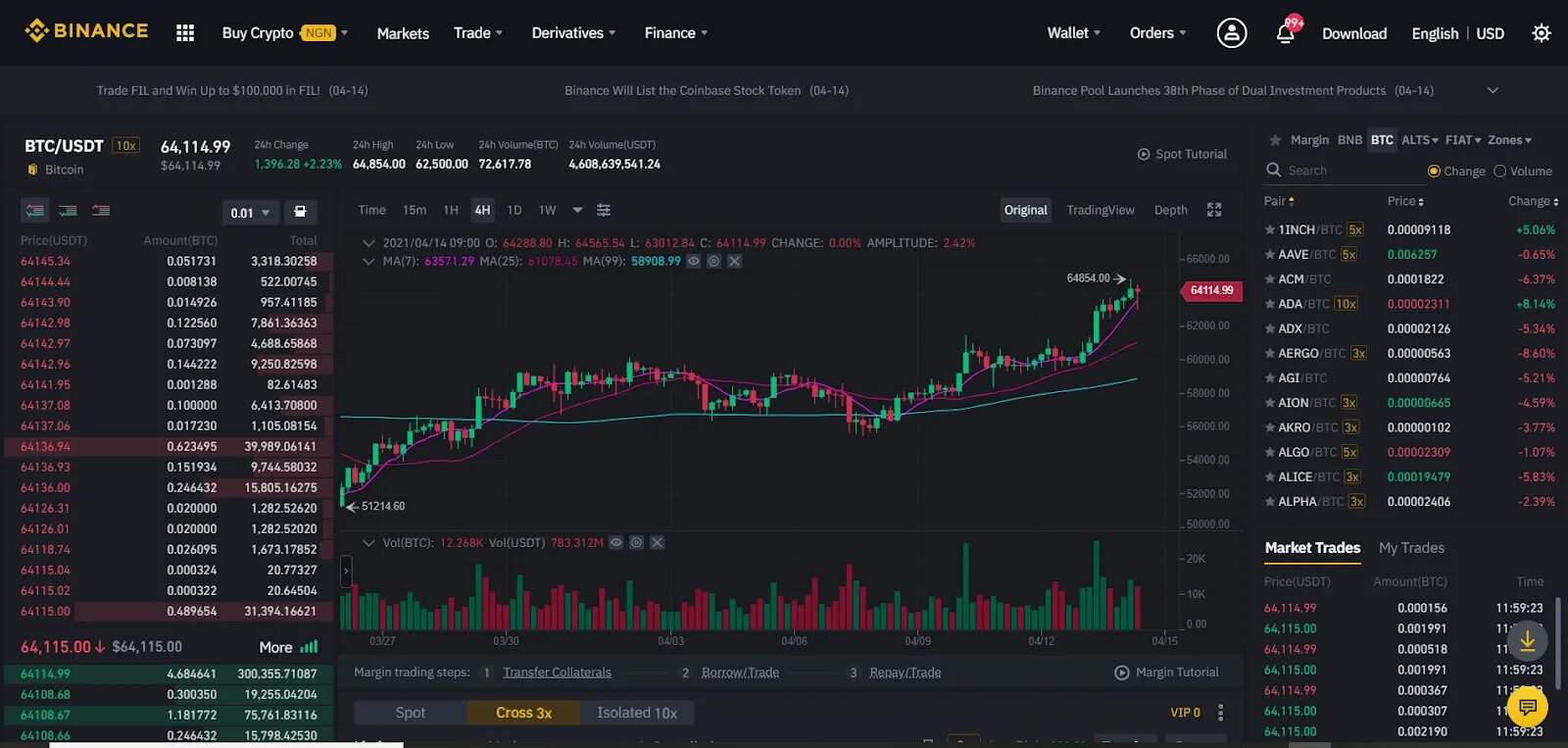Star the ALPHA/BTC pair
The height and width of the screenshot is (748, 1568).
coord(1270,501)
